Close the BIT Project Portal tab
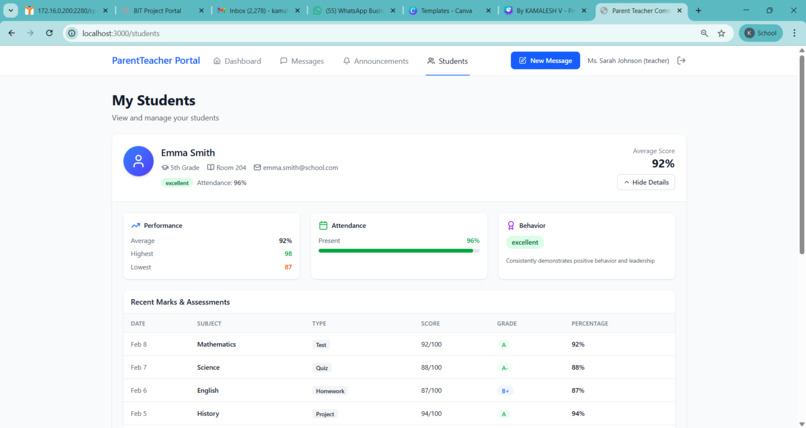Screen dimensions: 806x428 click(x=201, y=10)
